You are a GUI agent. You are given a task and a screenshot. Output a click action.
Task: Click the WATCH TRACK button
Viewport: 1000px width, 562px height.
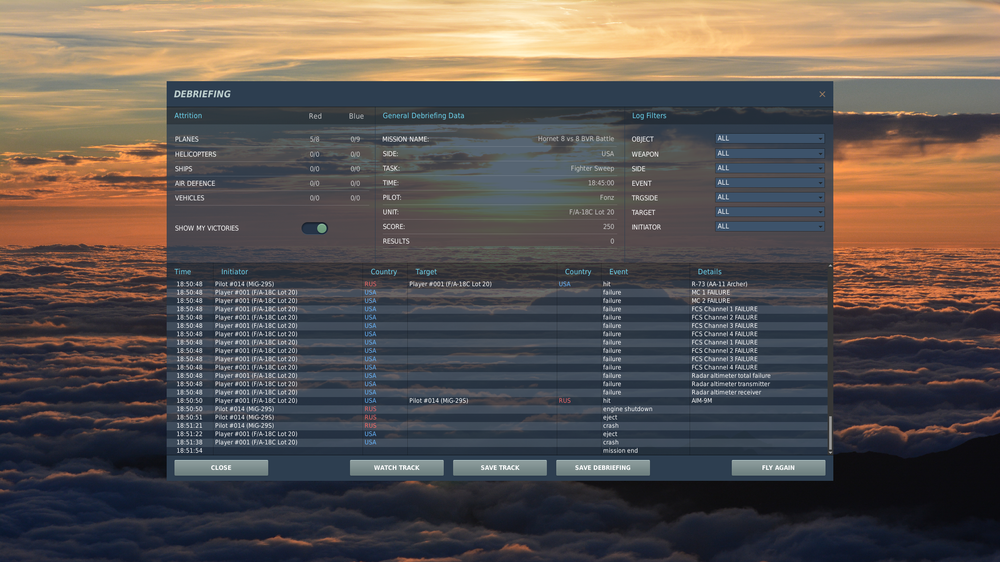pos(397,468)
